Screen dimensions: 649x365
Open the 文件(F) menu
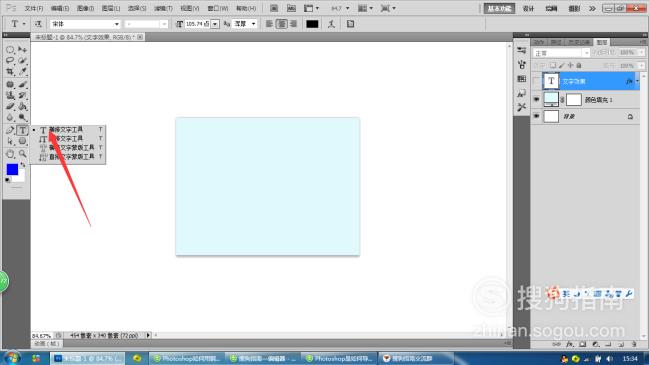34,8
